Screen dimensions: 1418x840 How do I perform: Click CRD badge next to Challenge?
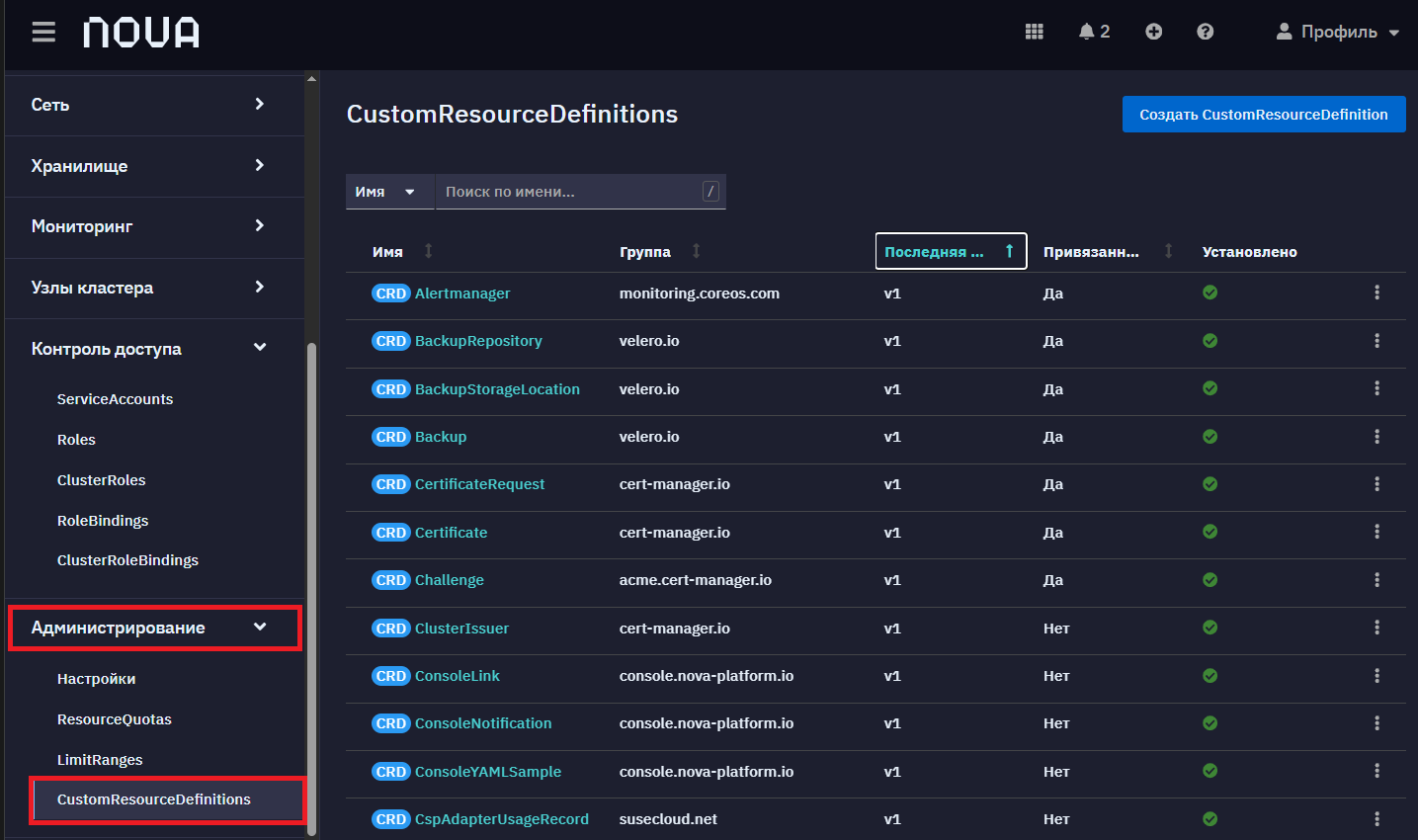(390, 580)
